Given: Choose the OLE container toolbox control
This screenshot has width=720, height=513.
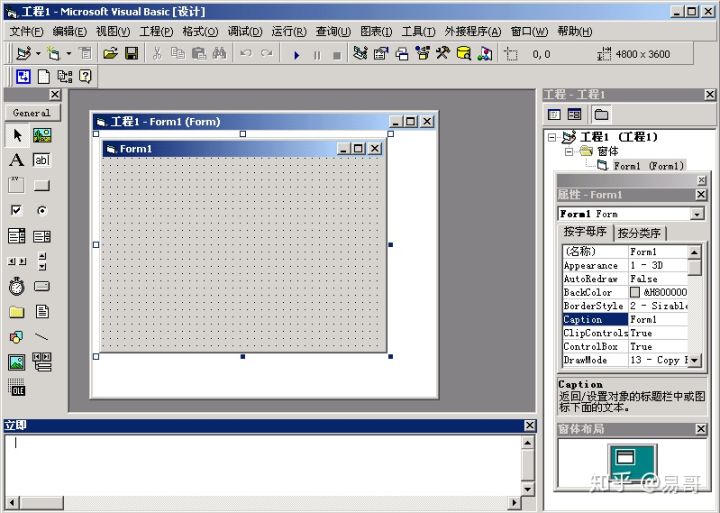Looking at the screenshot, I should click(x=17, y=388).
